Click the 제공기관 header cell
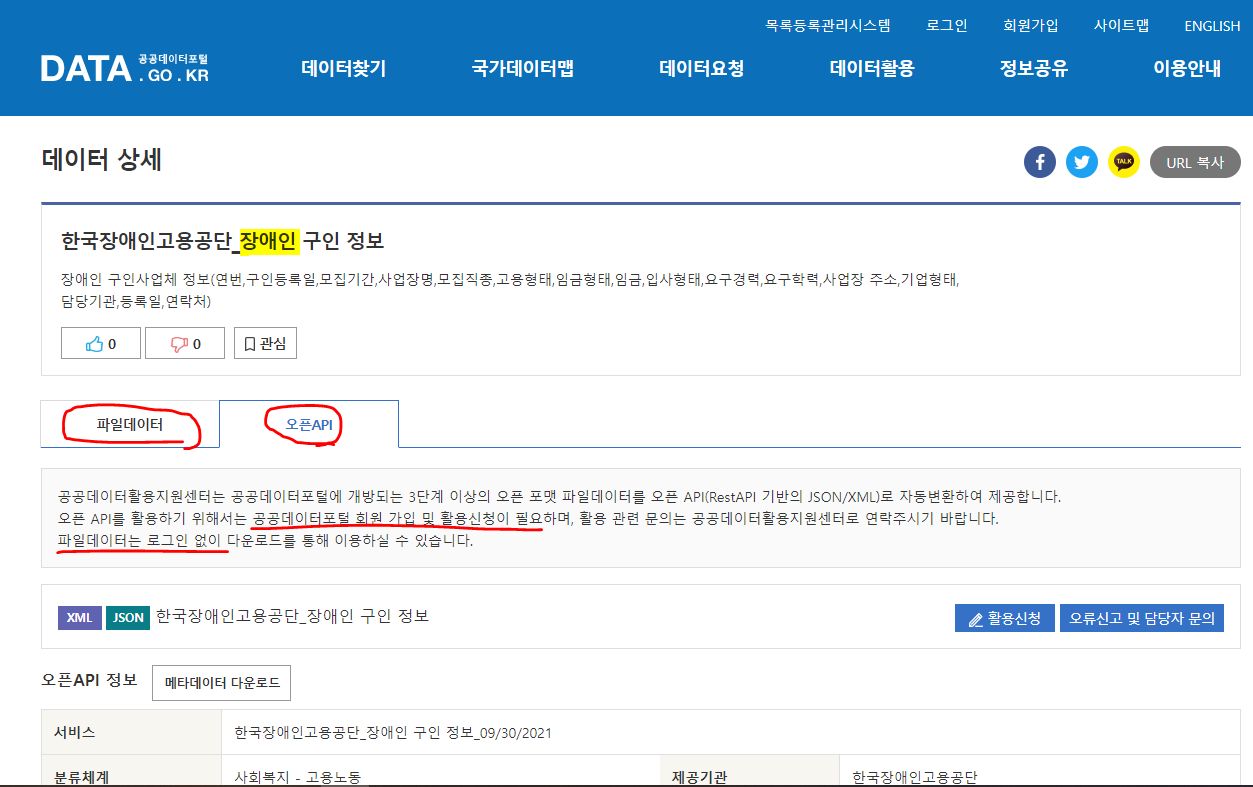 (x=750, y=771)
